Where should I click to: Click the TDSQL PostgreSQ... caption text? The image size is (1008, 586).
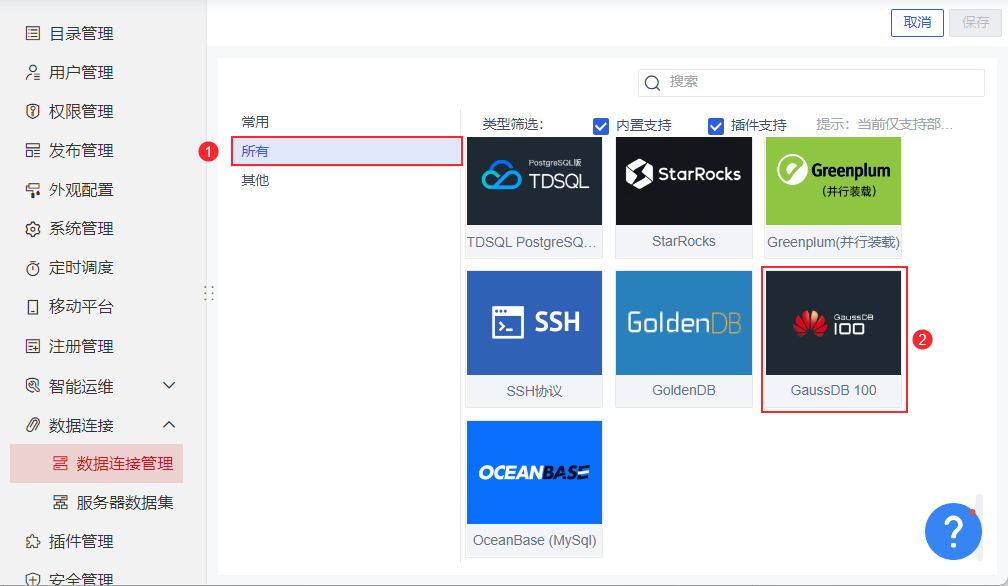pos(532,242)
